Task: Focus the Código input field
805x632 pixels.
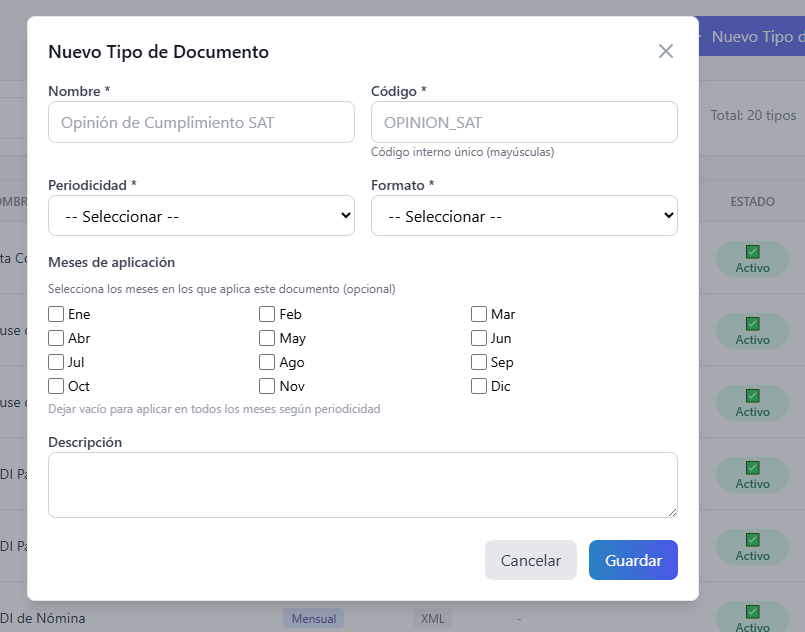Action: point(524,122)
